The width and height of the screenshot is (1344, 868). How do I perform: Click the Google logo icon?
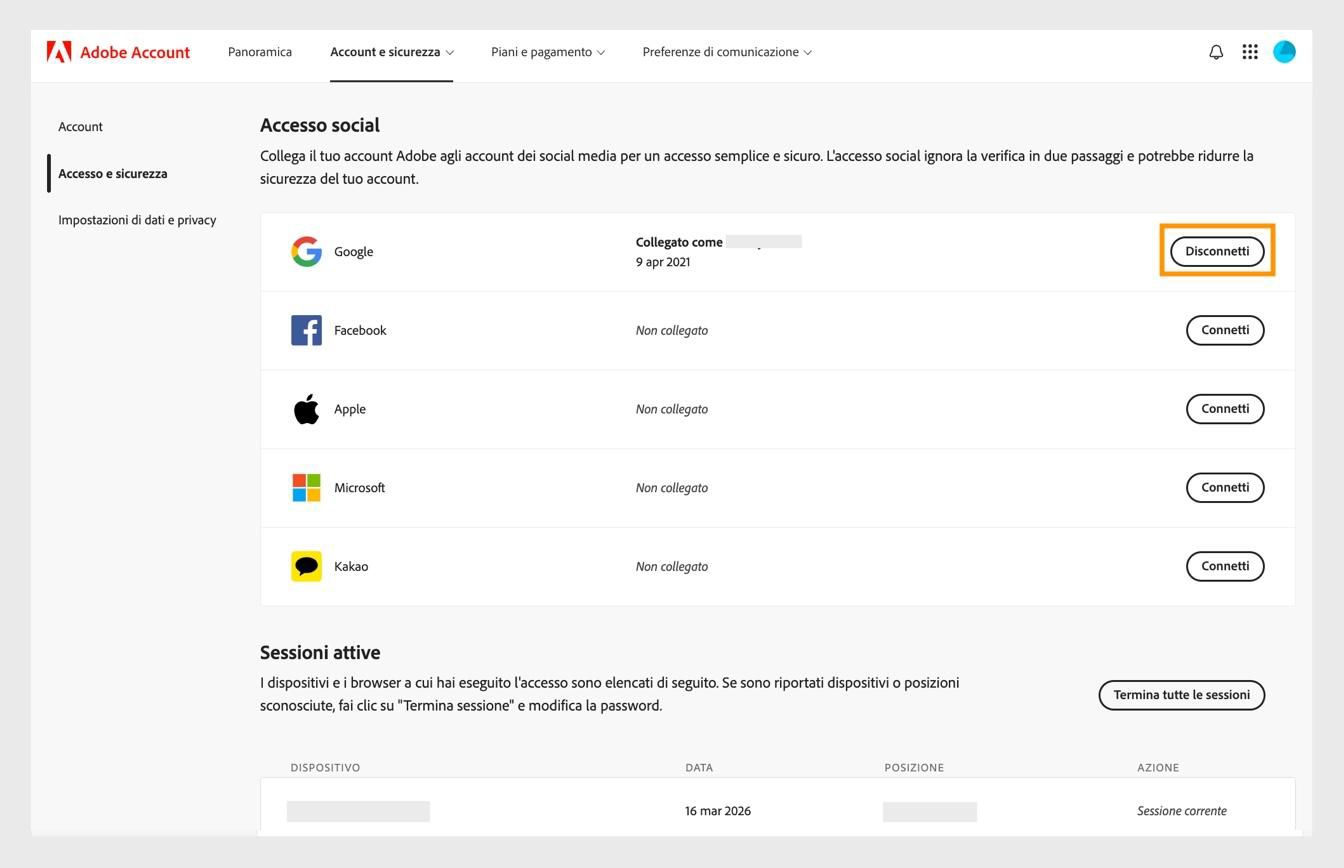(x=307, y=251)
